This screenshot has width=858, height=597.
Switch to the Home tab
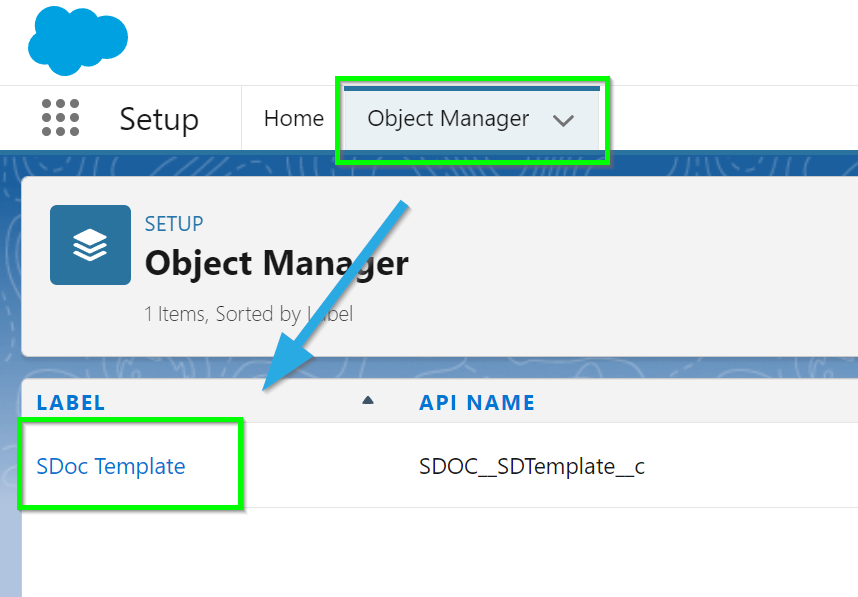point(294,119)
